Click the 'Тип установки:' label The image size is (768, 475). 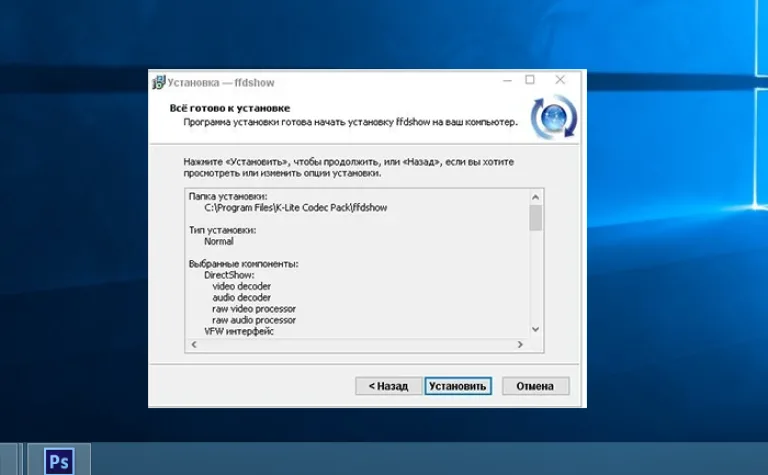222,230
